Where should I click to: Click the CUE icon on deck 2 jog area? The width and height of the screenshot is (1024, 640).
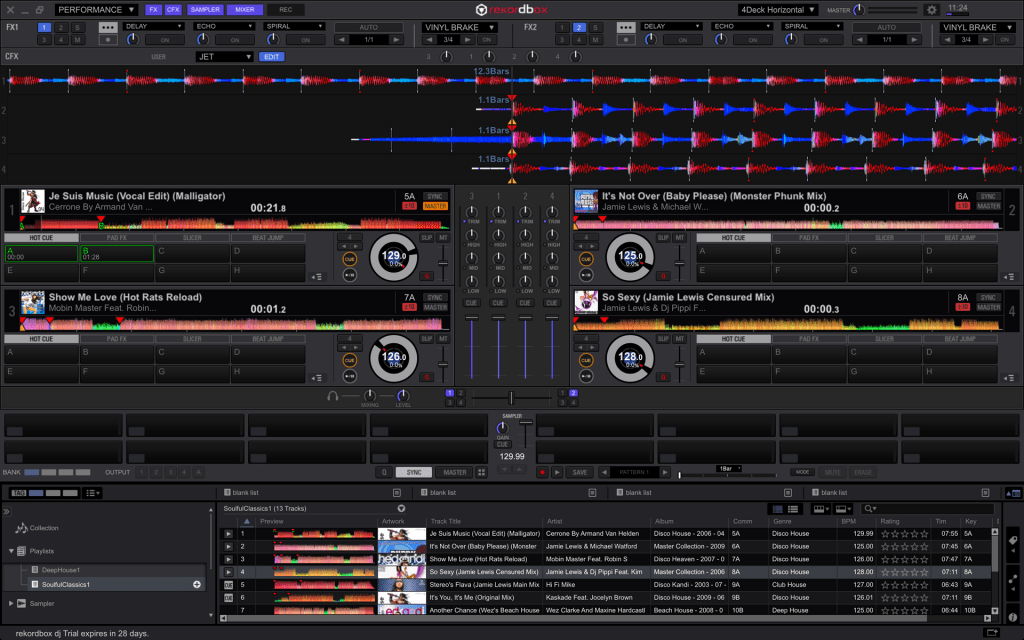(586, 258)
